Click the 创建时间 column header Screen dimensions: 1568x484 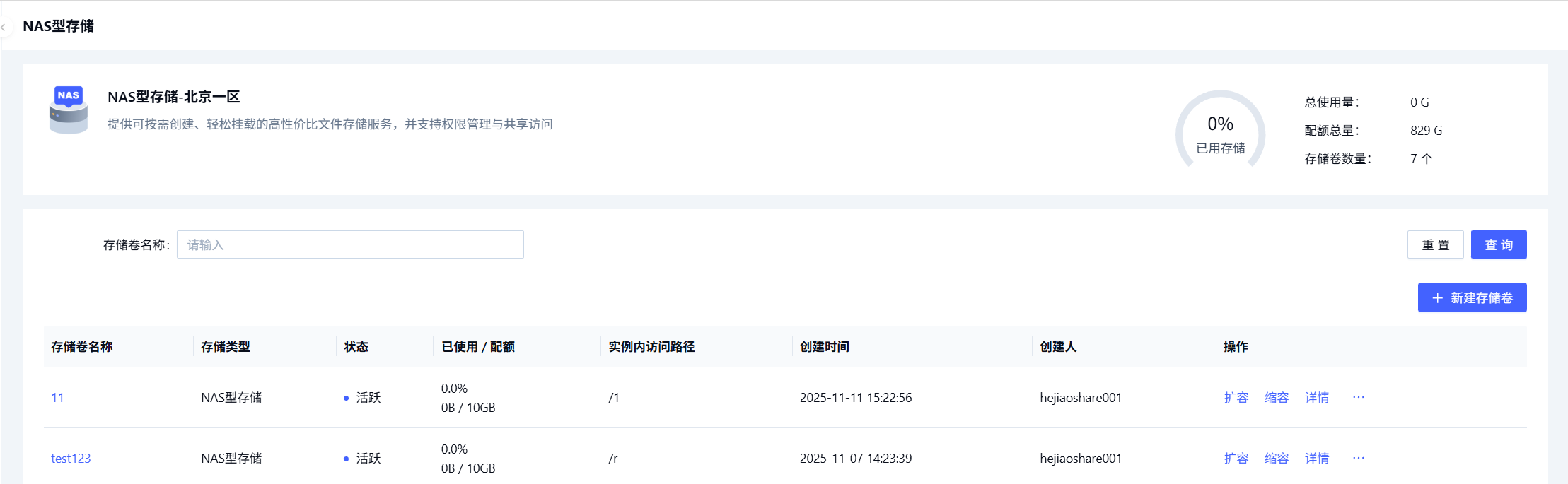coord(824,347)
